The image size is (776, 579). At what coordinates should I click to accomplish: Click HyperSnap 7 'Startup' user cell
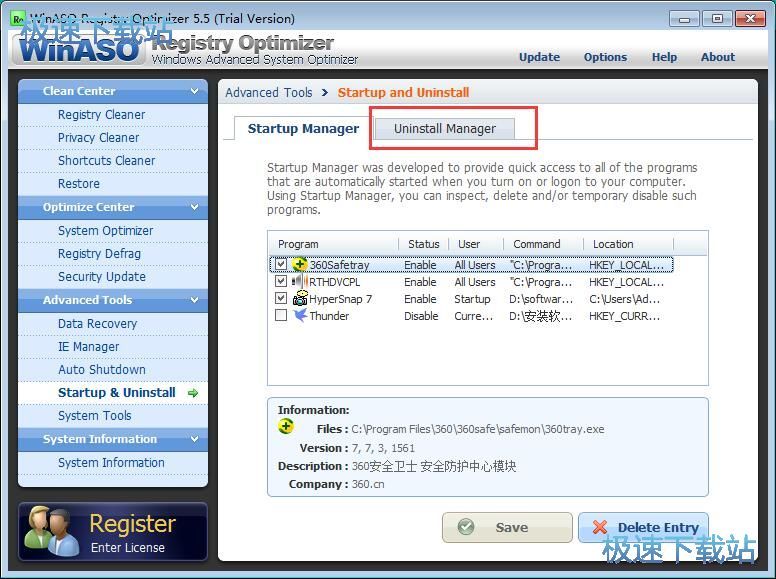[x=472, y=299]
